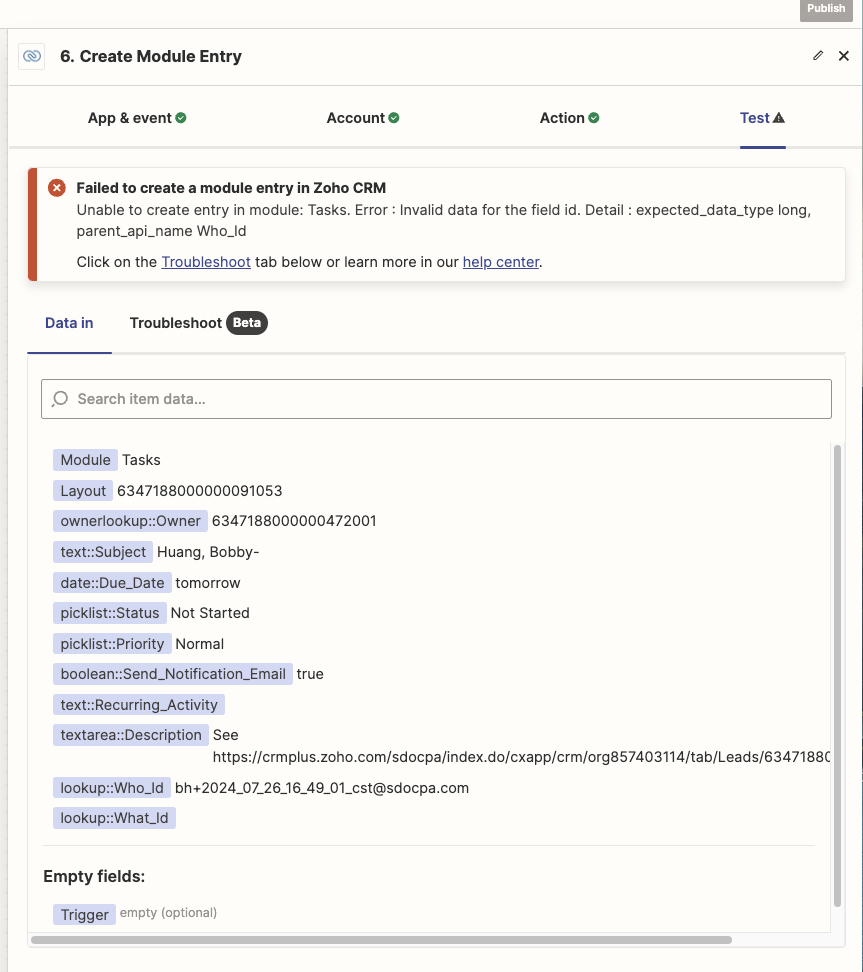The height and width of the screenshot is (972, 863).
Task: Click the text::Subject label
Action: tap(103, 552)
